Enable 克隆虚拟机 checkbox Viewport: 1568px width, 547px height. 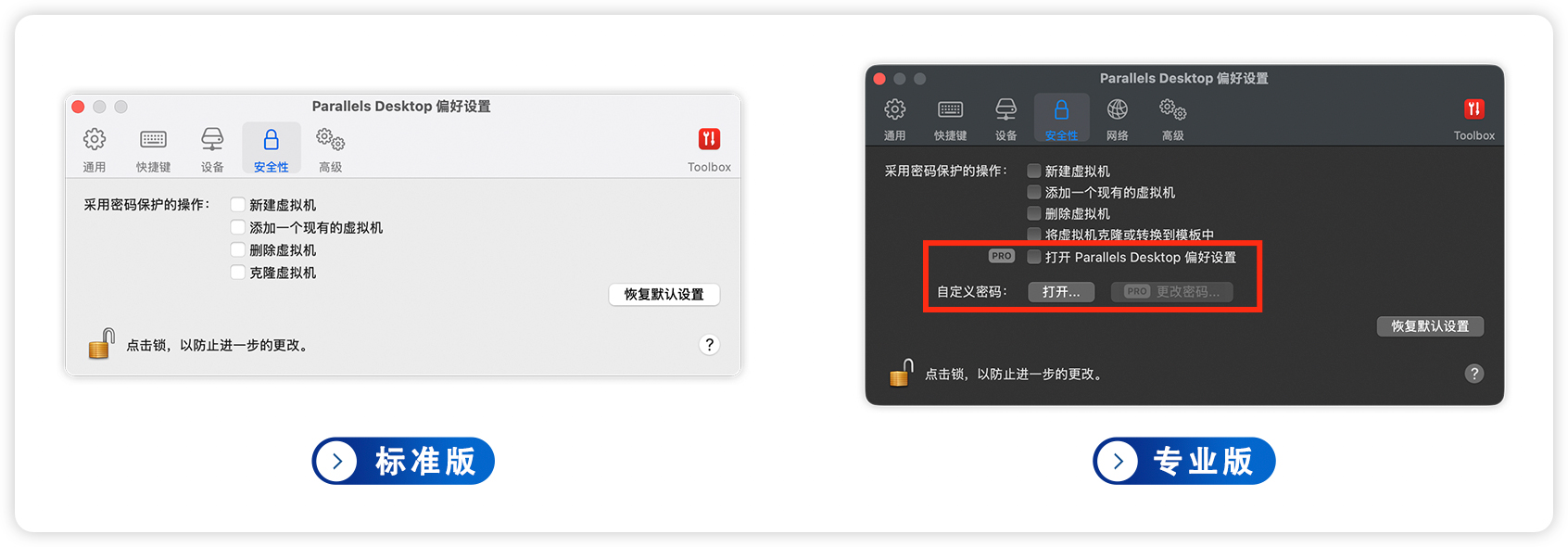238,273
